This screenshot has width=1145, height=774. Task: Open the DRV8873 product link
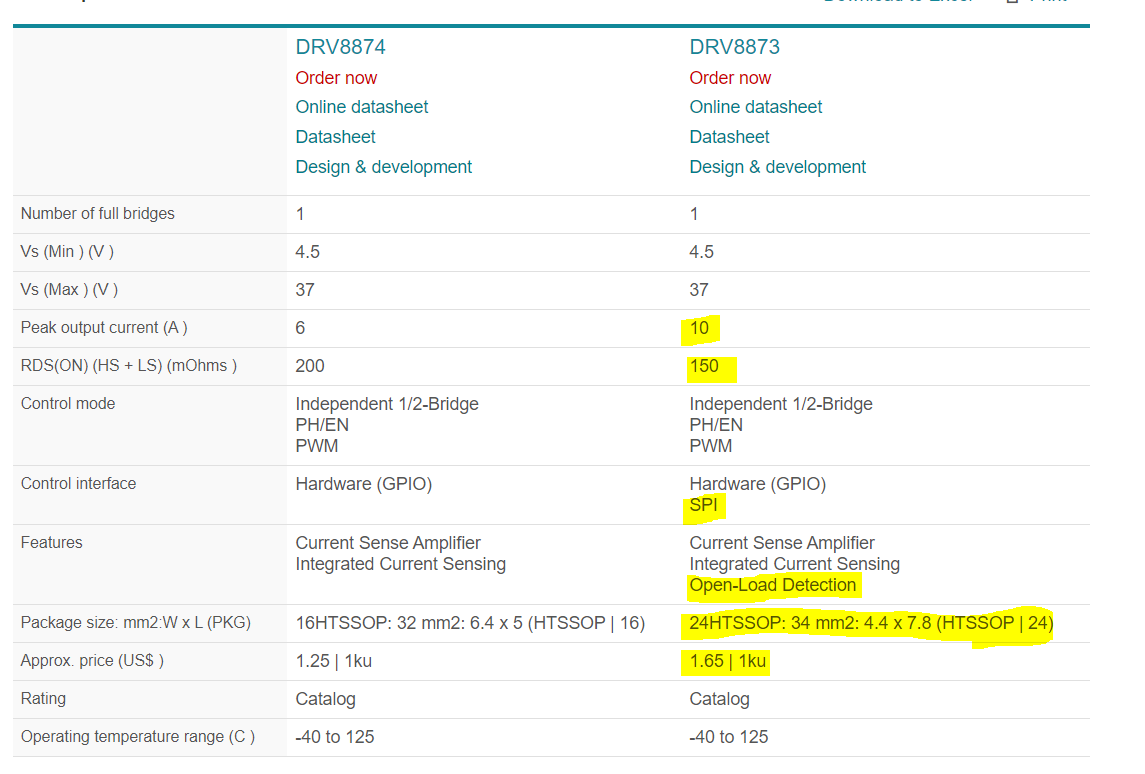(x=735, y=47)
